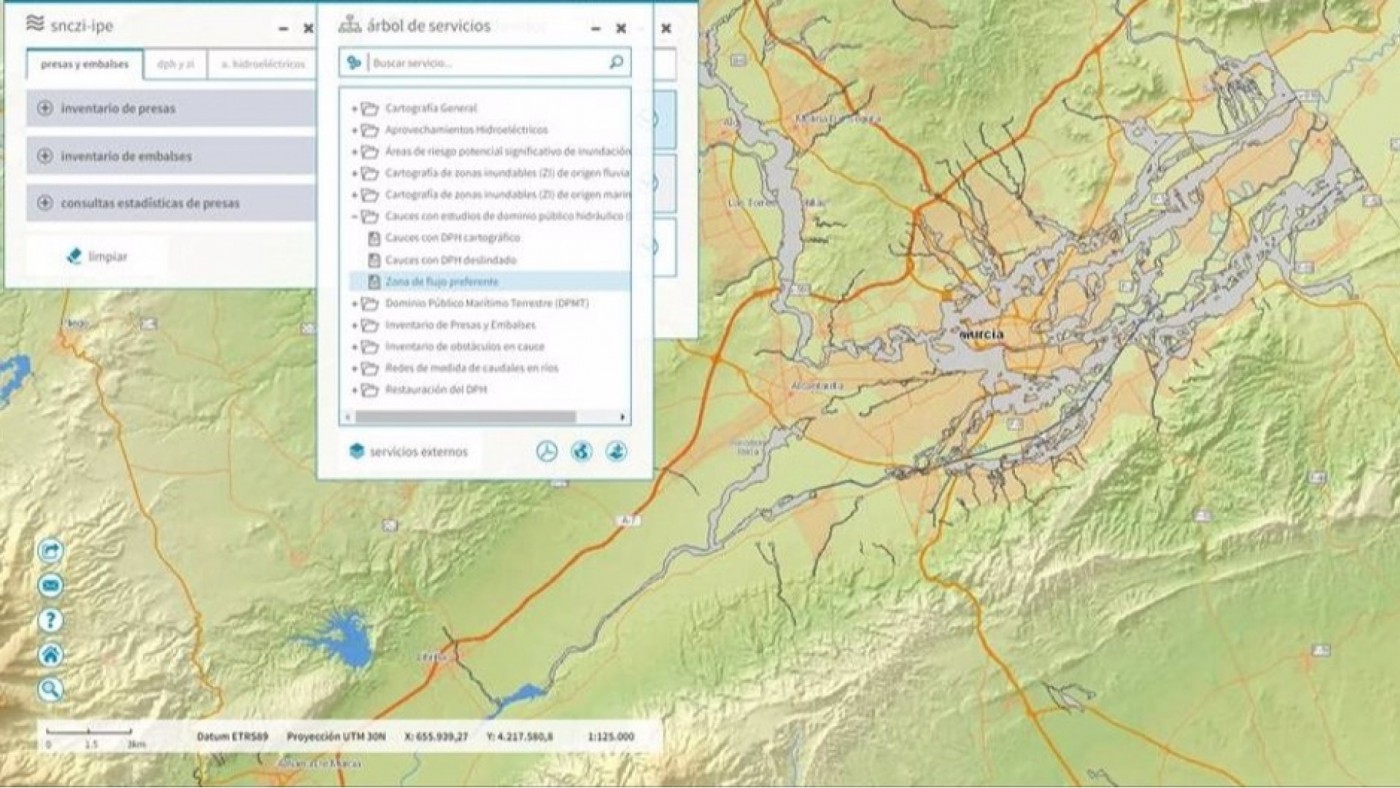1400x788 pixels.
Task: Minimize the árbol de servicios window
Action: tap(596, 28)
